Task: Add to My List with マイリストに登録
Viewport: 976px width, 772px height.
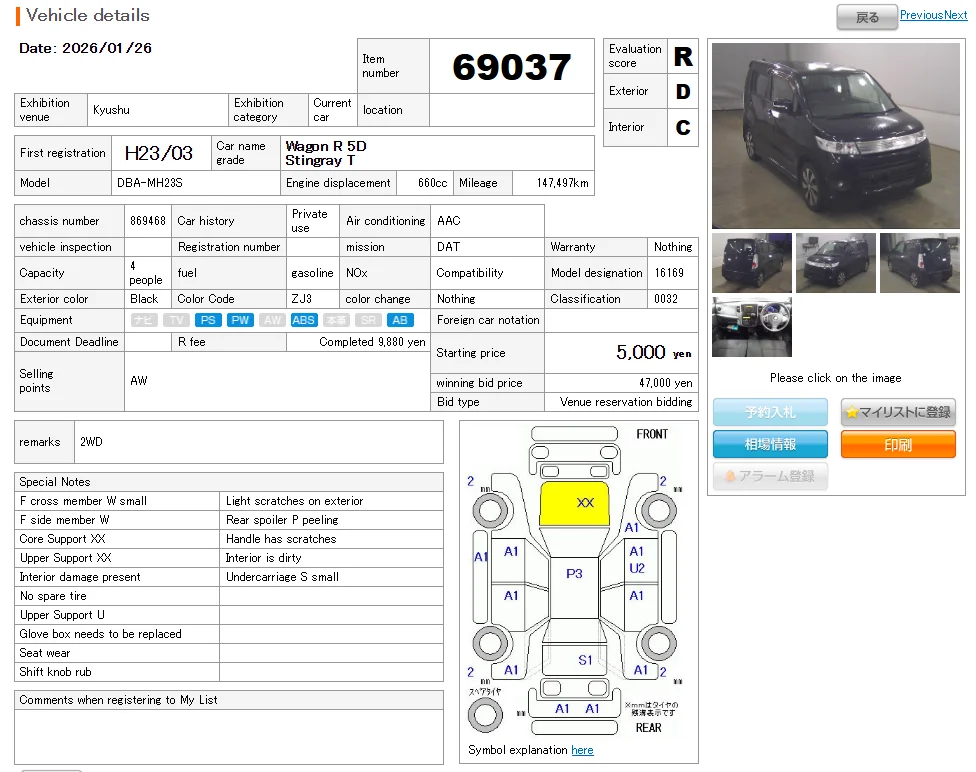Action: pos(898,412)
